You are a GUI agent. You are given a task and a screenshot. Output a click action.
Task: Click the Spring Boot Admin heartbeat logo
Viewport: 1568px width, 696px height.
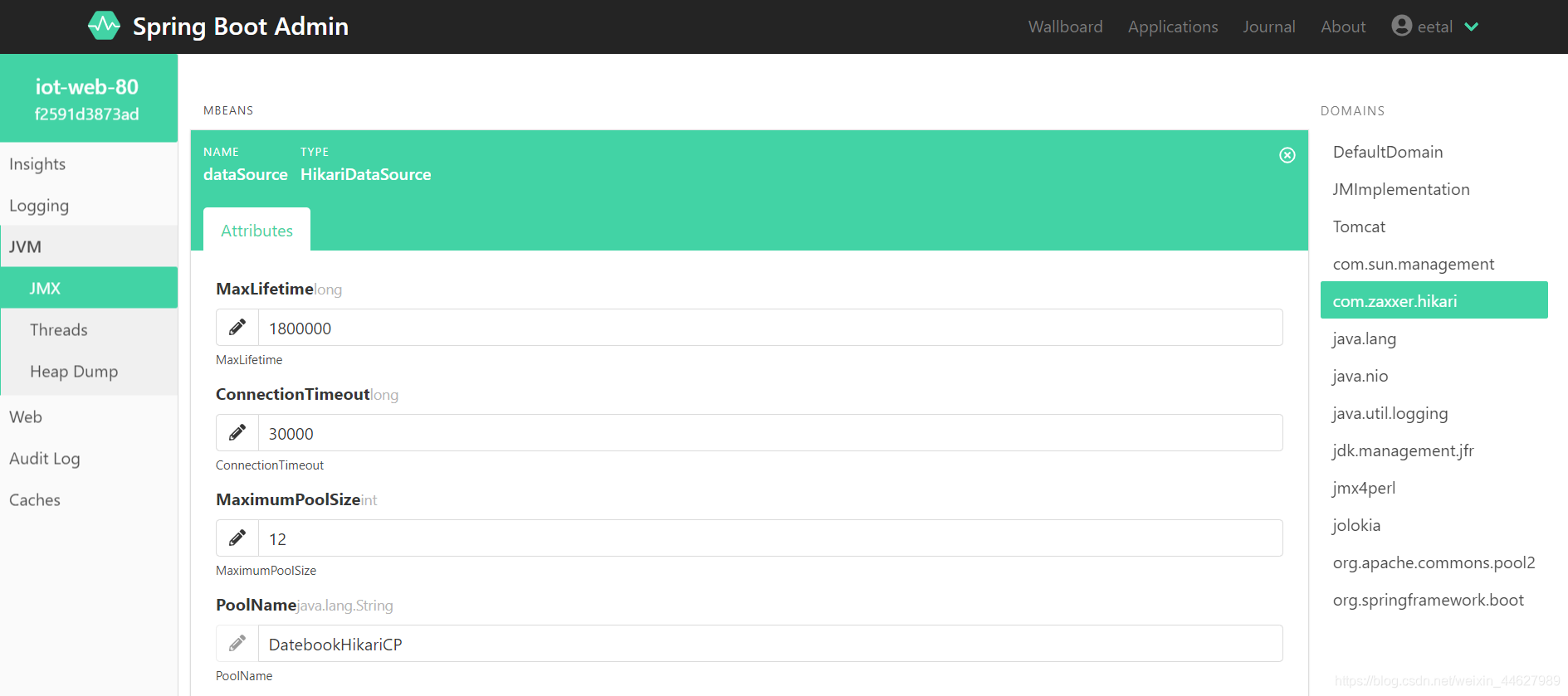point(104,26)
